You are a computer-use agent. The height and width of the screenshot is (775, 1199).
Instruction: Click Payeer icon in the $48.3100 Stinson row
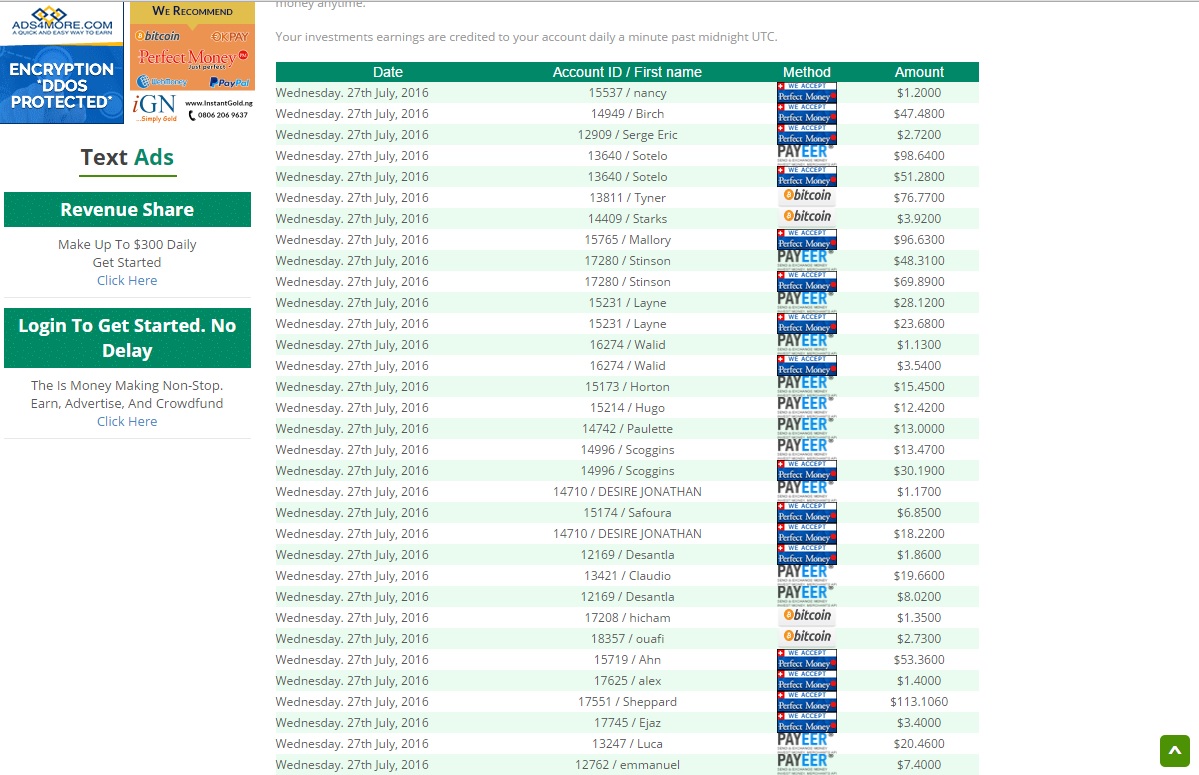pyautogui.click(x=807, y=260)
